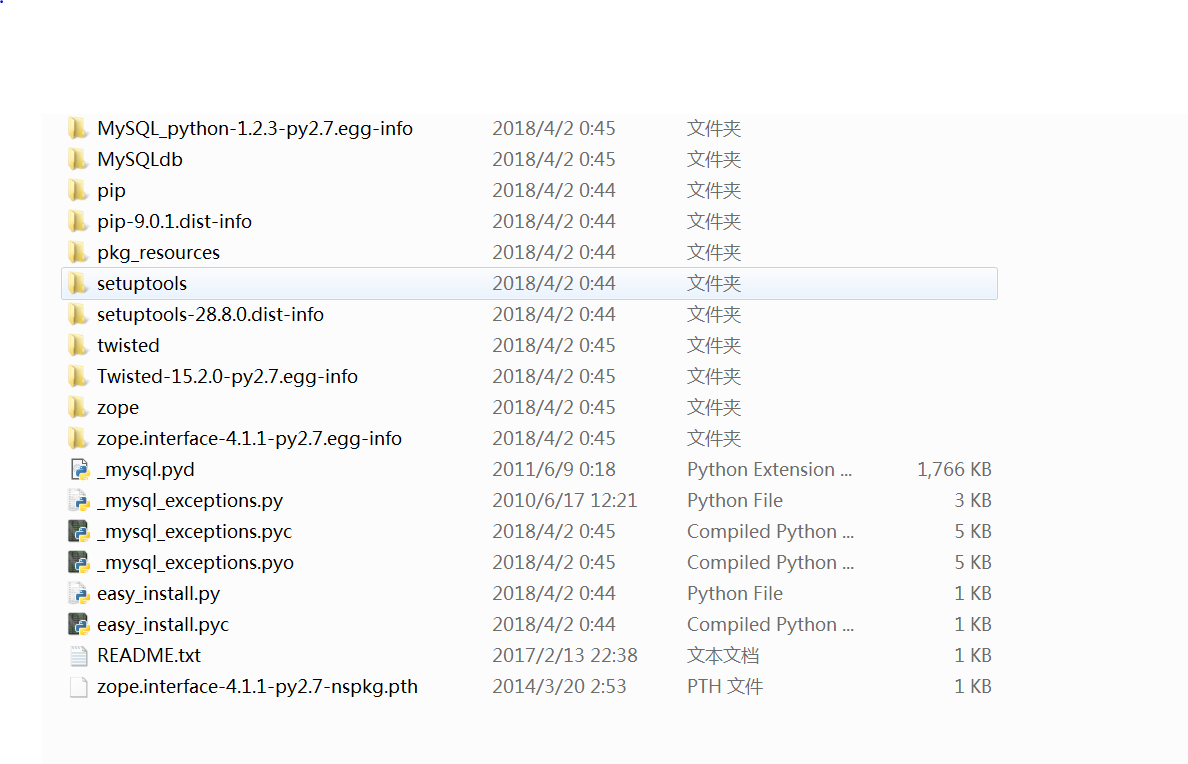
Task: Select the MySQLdb folder name
Action: coord(139,160)
